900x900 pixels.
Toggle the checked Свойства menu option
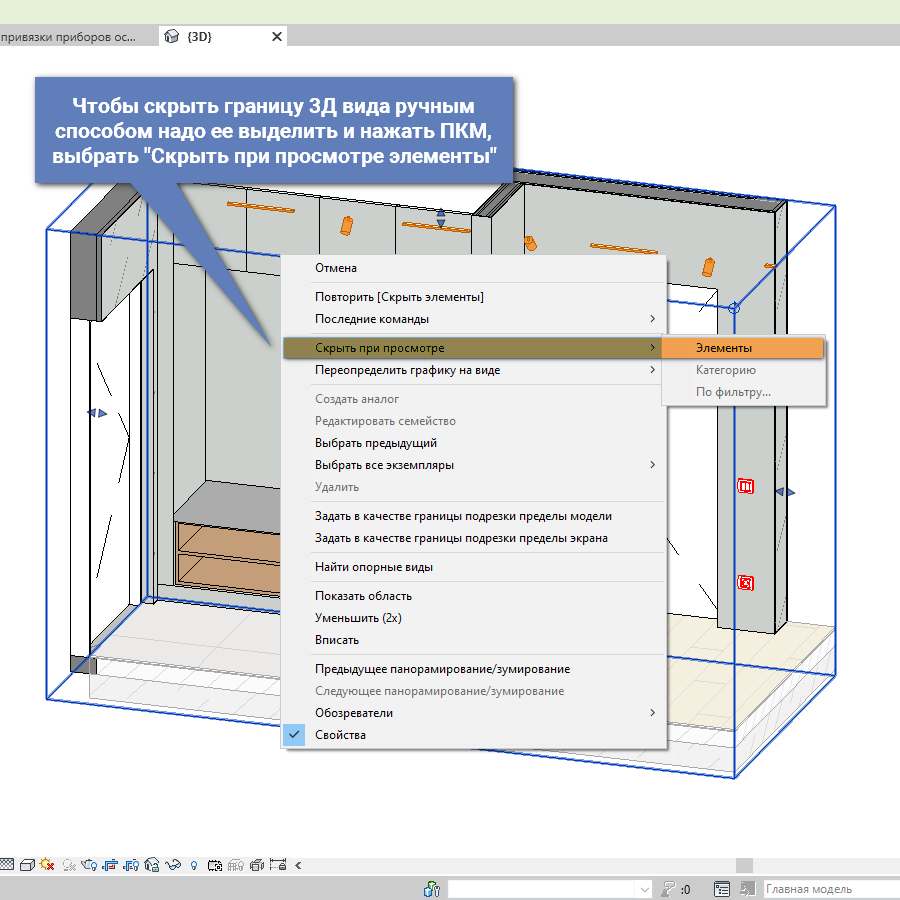(x=340, y=735)
